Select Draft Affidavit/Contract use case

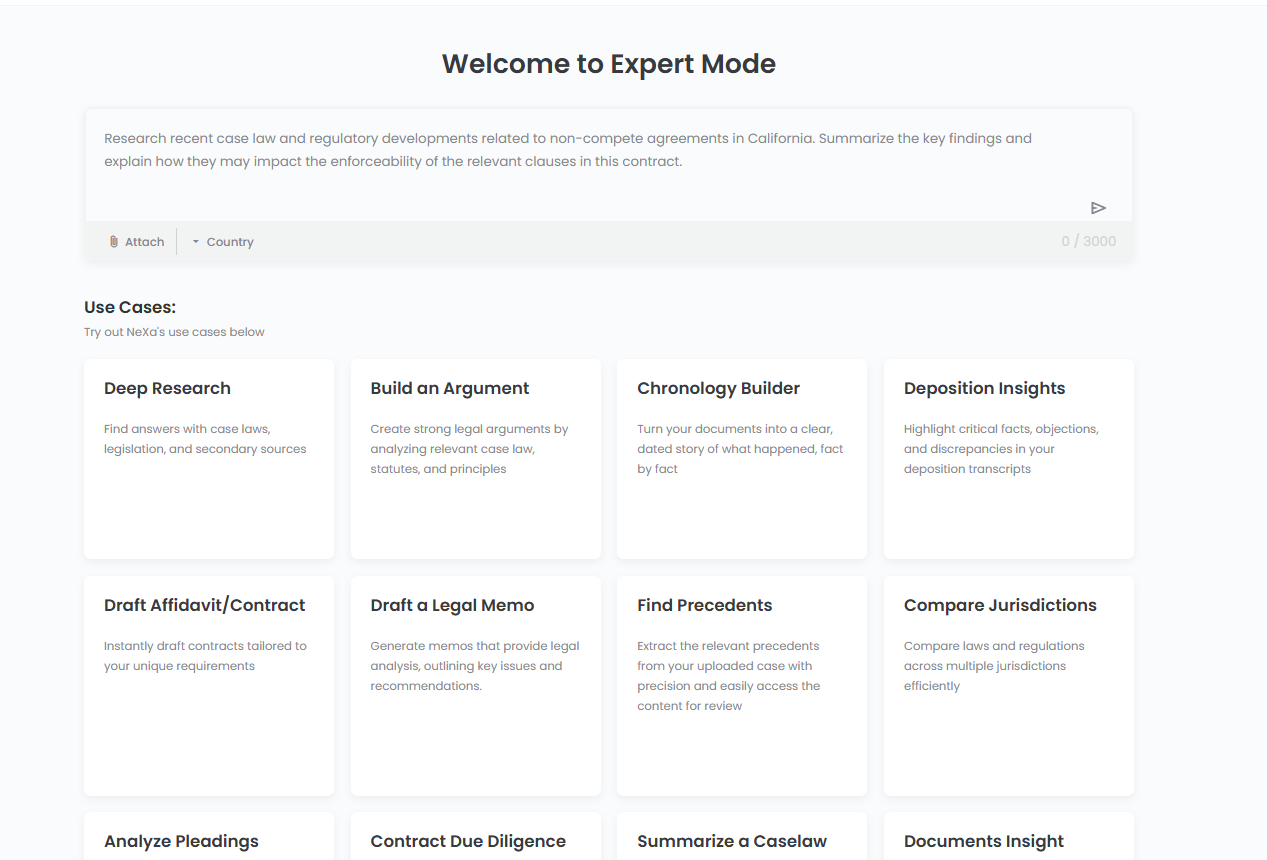coord(209,685)
